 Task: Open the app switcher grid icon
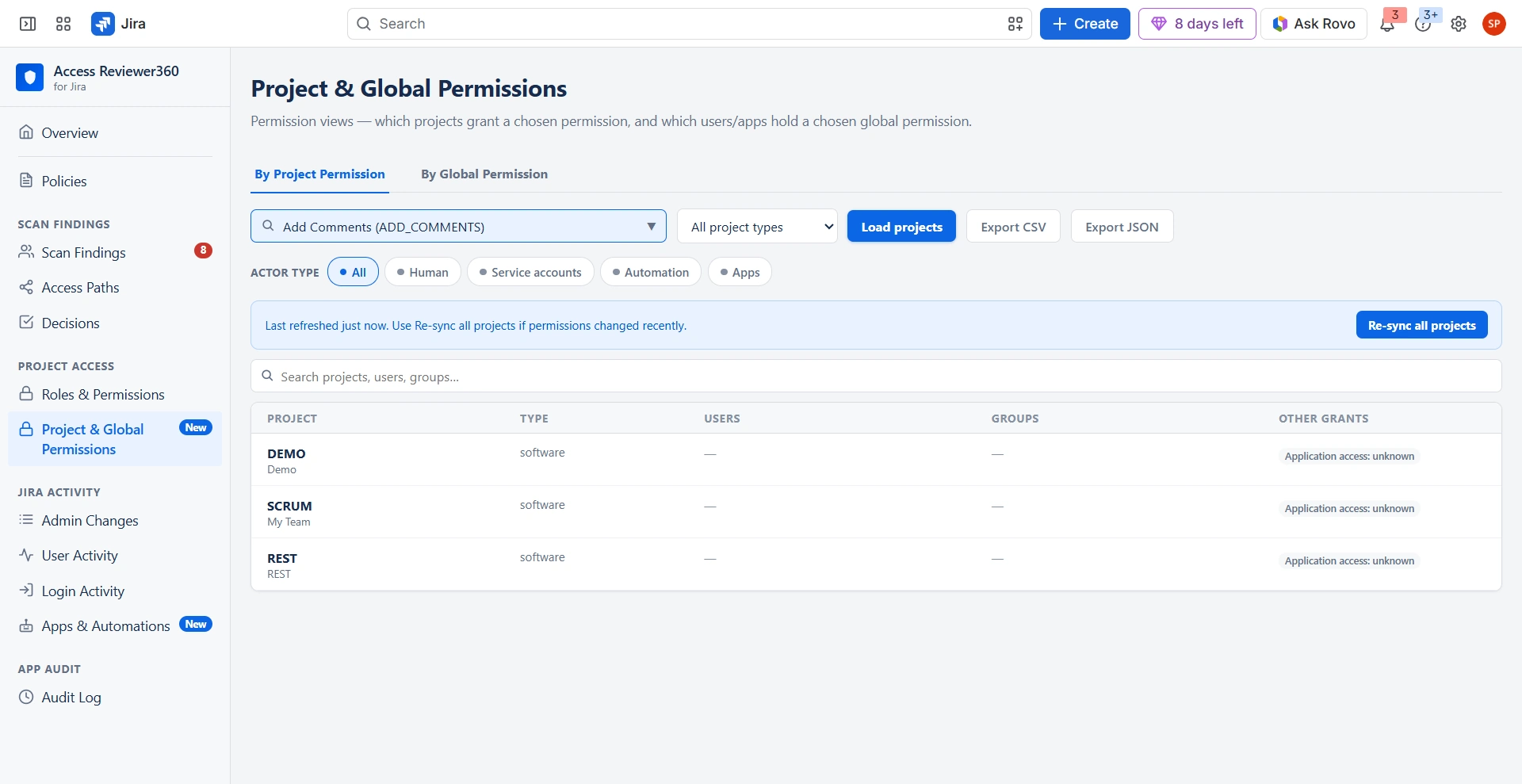click(x=63, y=24)
